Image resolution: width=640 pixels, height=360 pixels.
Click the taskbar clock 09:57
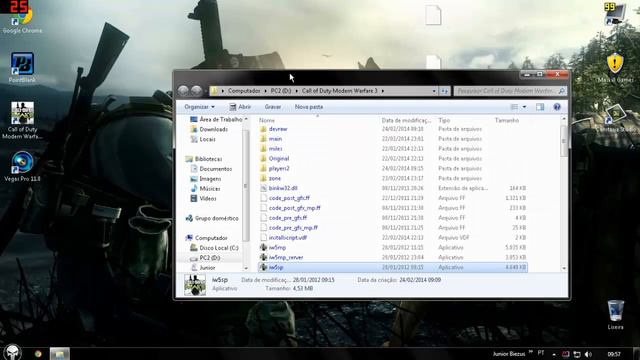(x=614, y=354)
